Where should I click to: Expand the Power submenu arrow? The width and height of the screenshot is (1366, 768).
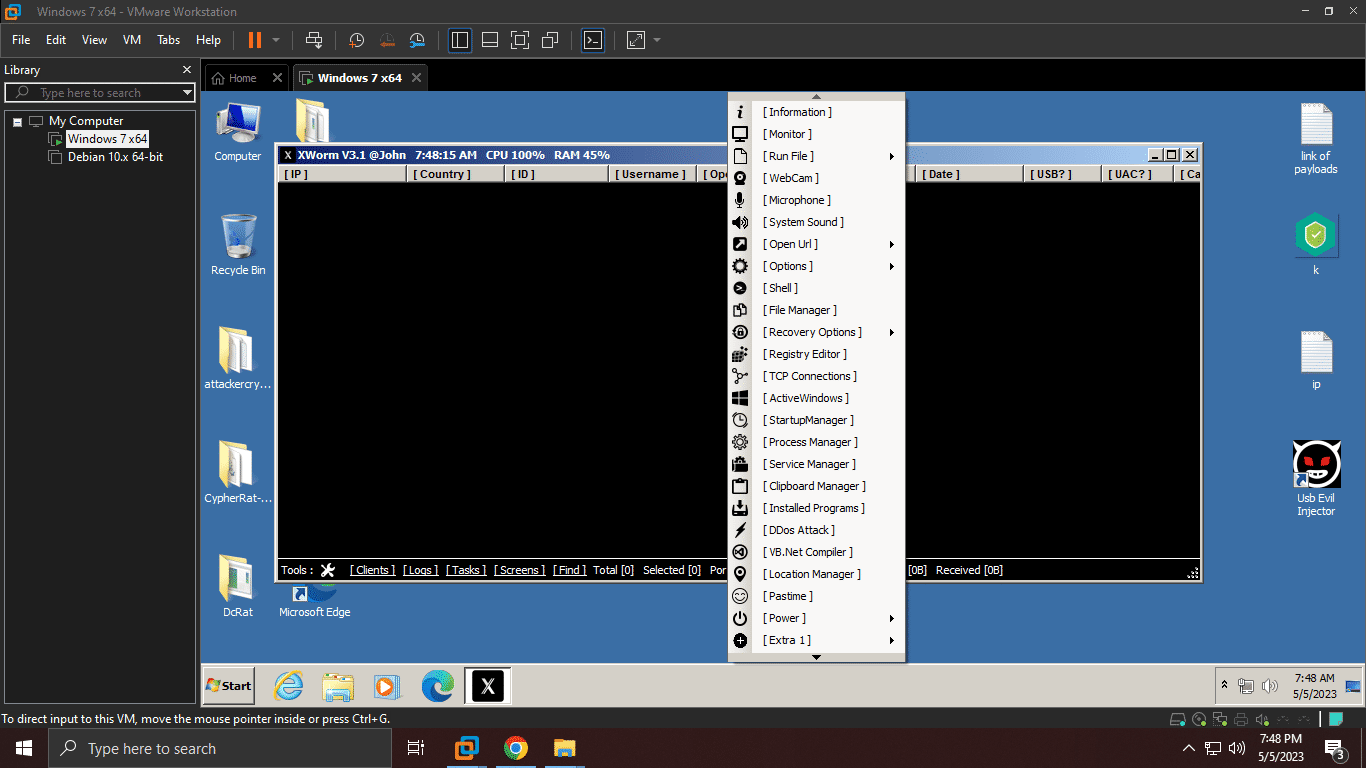[x=891, y=618]
